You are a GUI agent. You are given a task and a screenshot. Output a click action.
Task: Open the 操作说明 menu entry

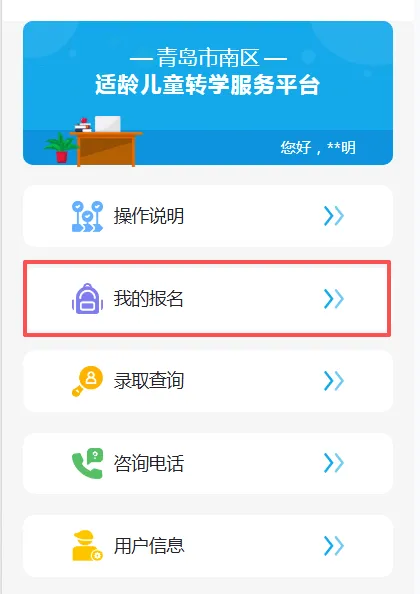(208, 216)
